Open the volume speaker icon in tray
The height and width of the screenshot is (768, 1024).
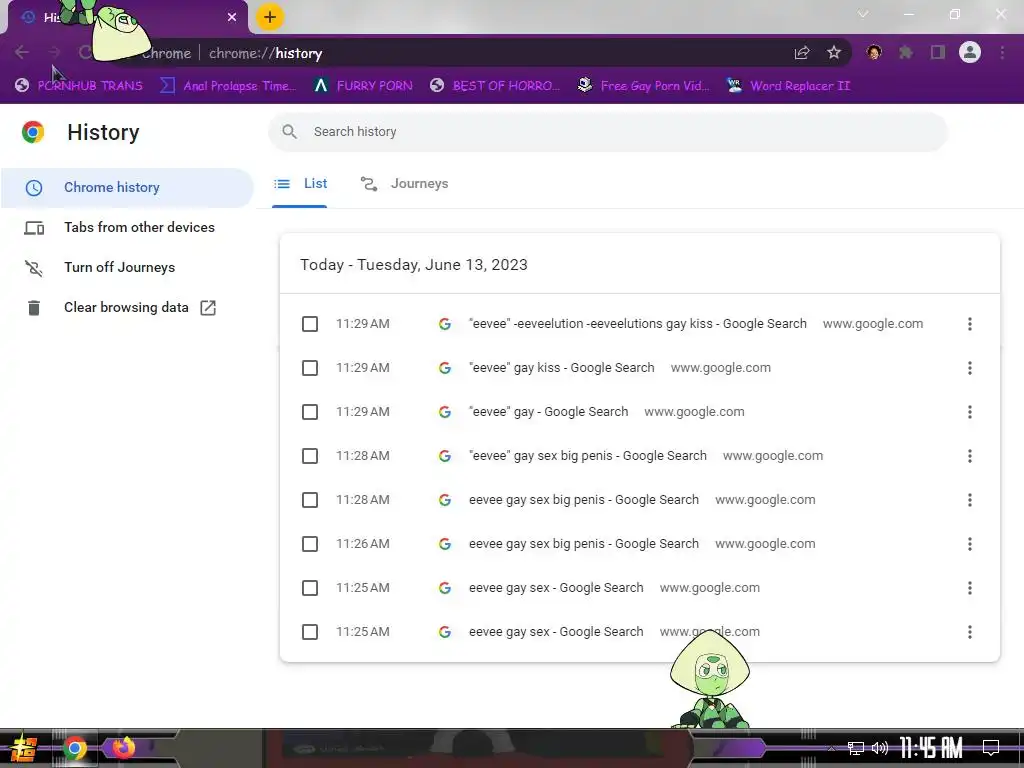pos(880,748)
